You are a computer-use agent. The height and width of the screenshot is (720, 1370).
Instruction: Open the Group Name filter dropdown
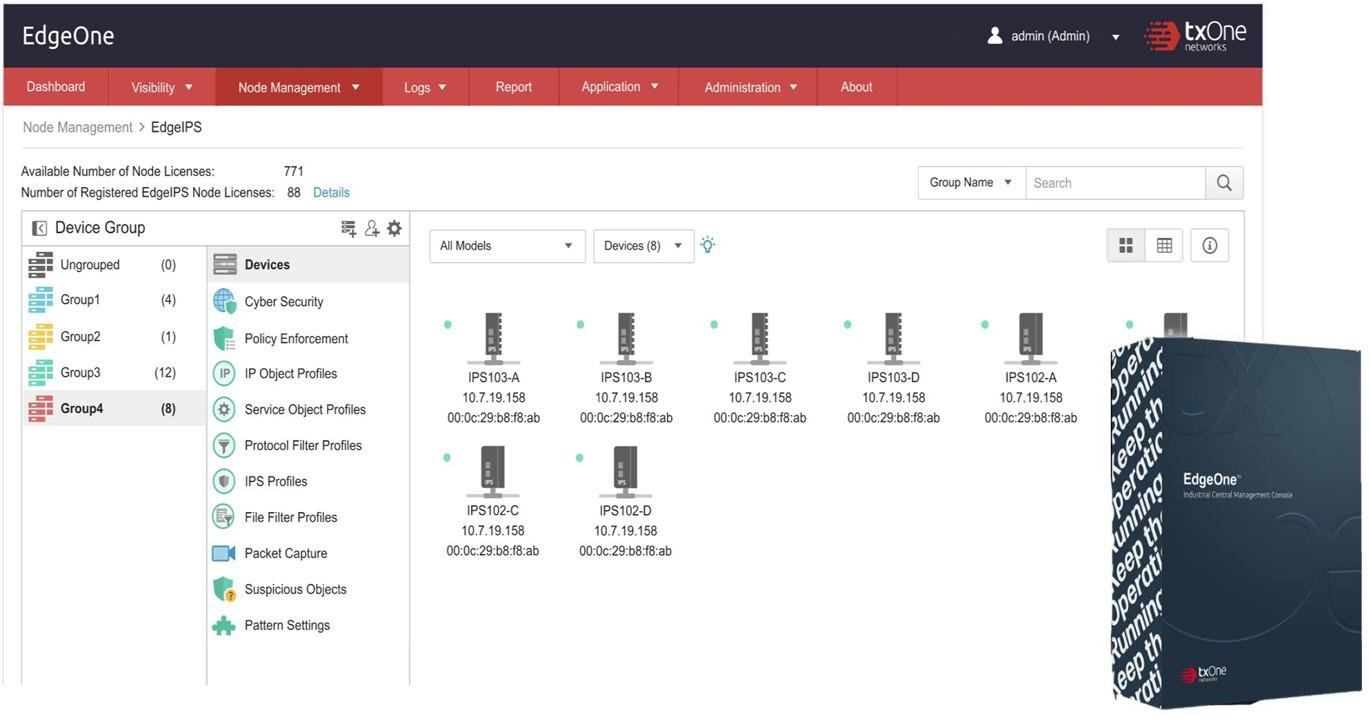pyautogui.click(x=971, y=183)
